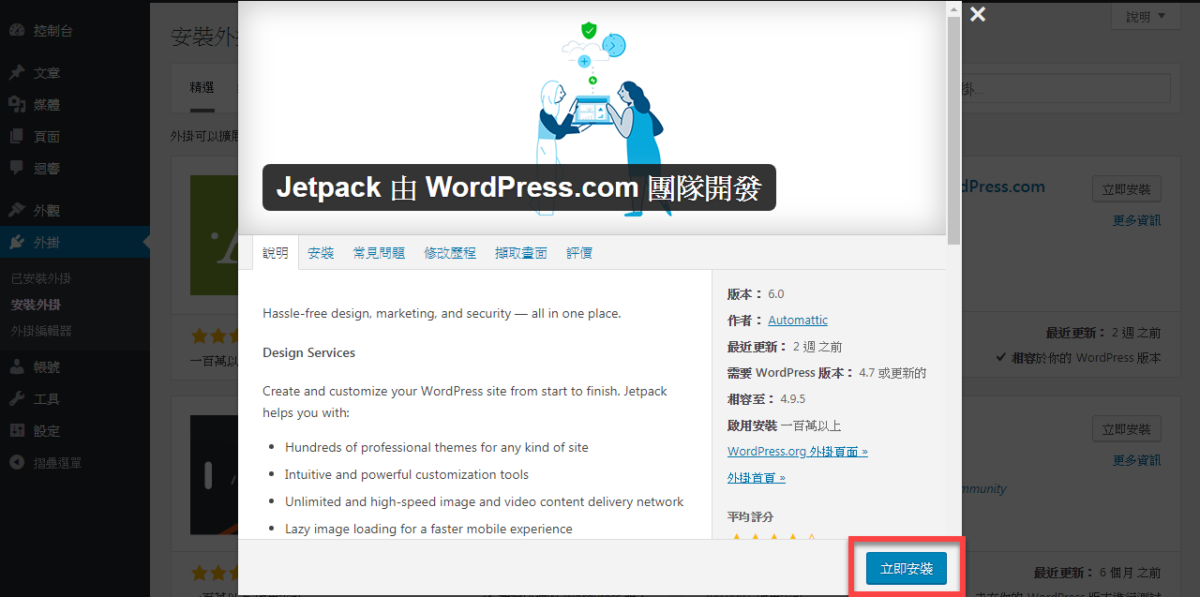Click 立即安裝 button in dialog footer
The width and height of the screenshot is (1200, 597).
[907, 568]
